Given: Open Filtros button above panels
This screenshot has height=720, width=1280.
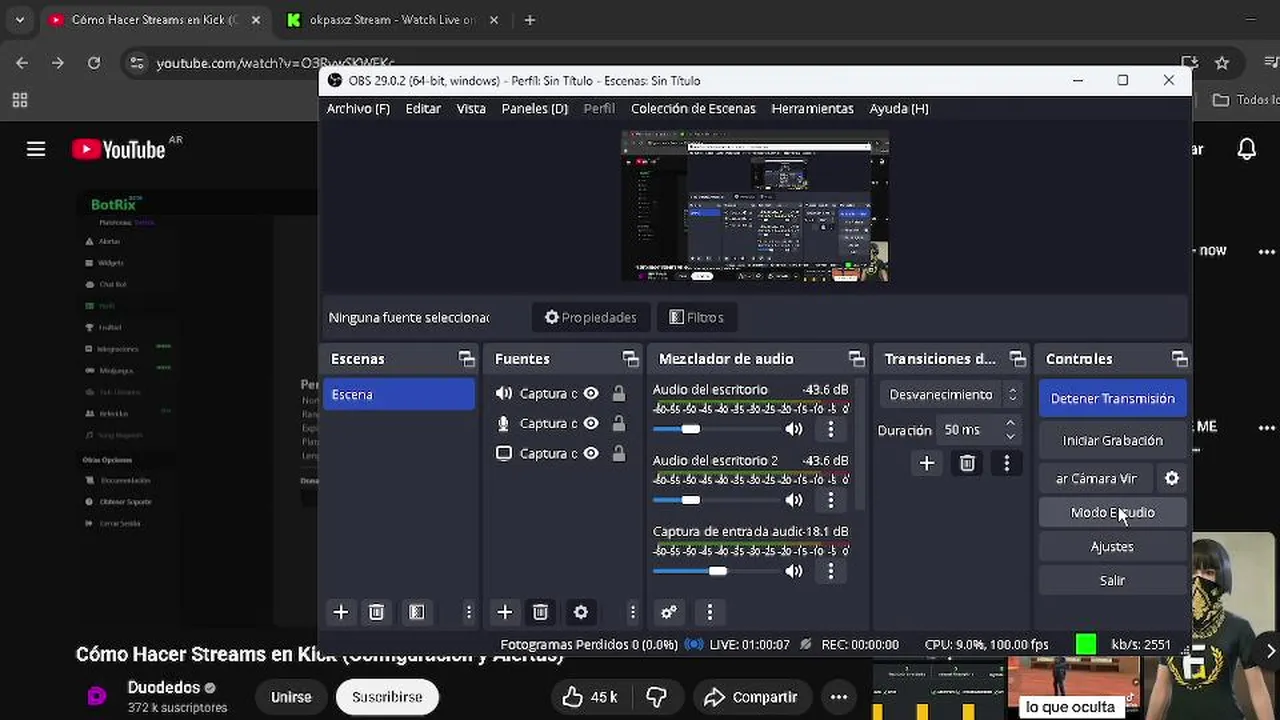Looking at the screenshot, I should click(x=696, y=317).
